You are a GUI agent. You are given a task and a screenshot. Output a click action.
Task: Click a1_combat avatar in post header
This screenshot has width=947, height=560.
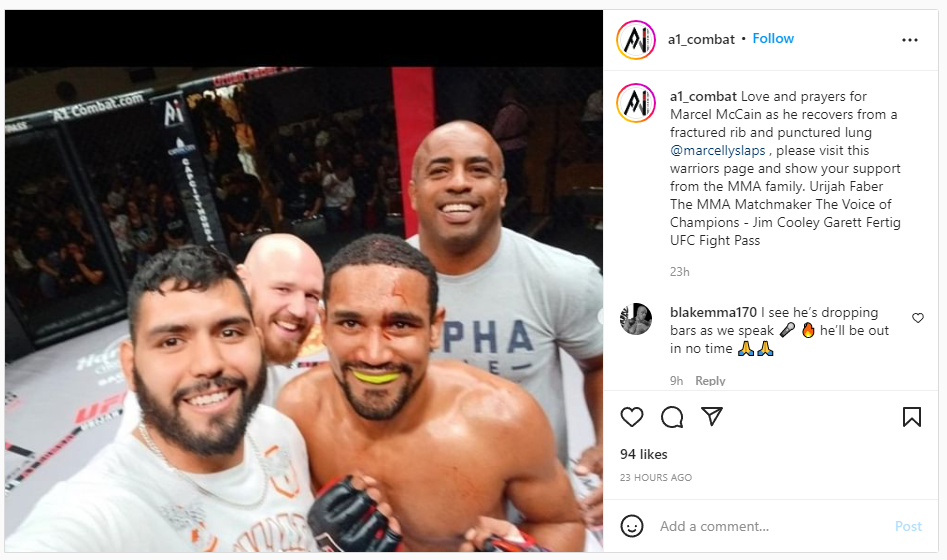click(636, 40)
